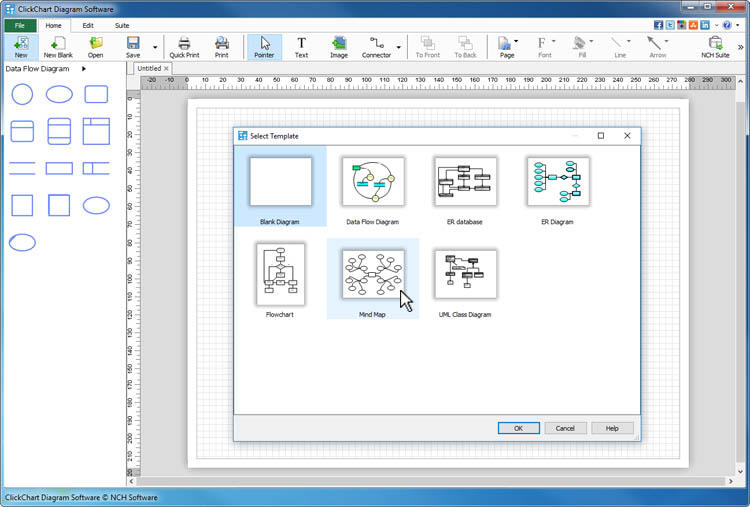Click the LinkedIn share icon
This screenshot has width=750, height=507.
coord(705,25)
